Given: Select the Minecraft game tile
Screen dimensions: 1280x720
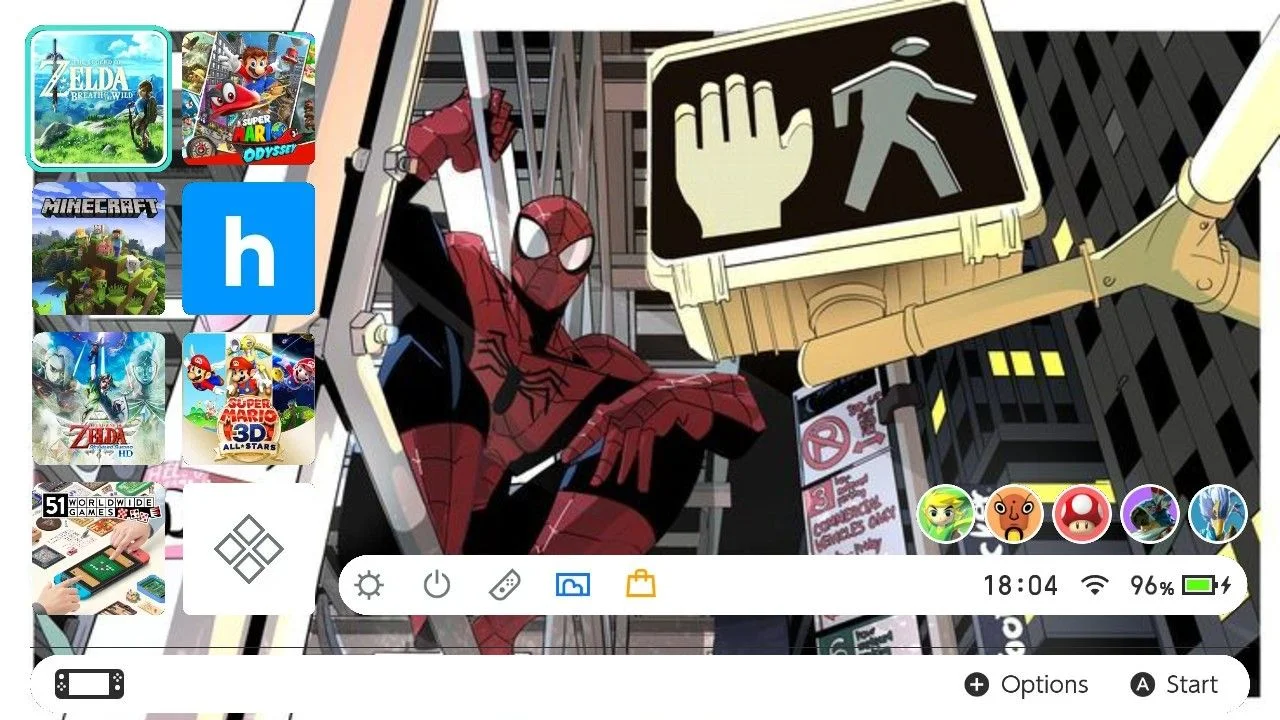Looking at the screenshot, I should click(x=98, y=248).
